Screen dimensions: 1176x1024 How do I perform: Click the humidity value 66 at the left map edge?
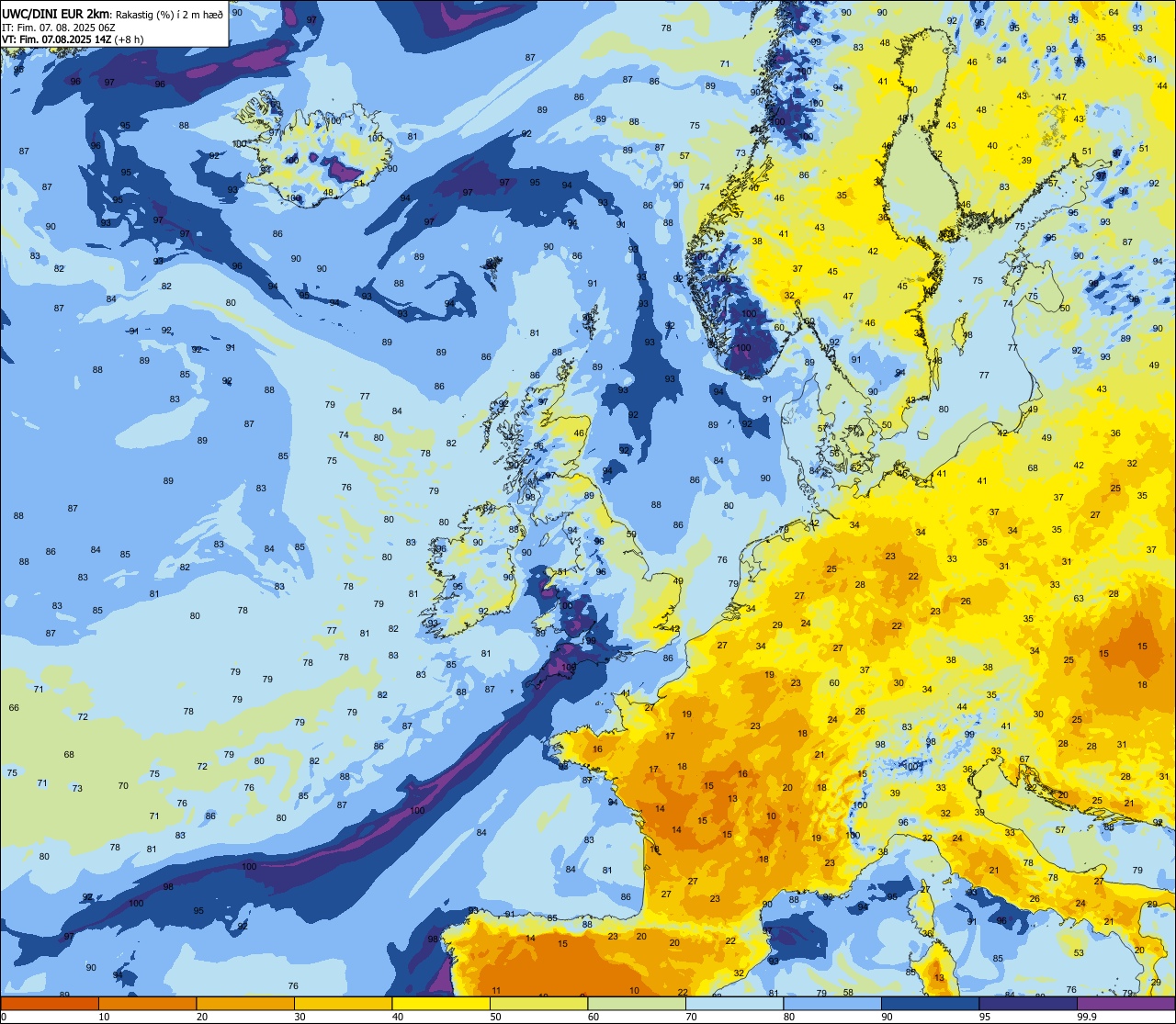coord(14,708)
